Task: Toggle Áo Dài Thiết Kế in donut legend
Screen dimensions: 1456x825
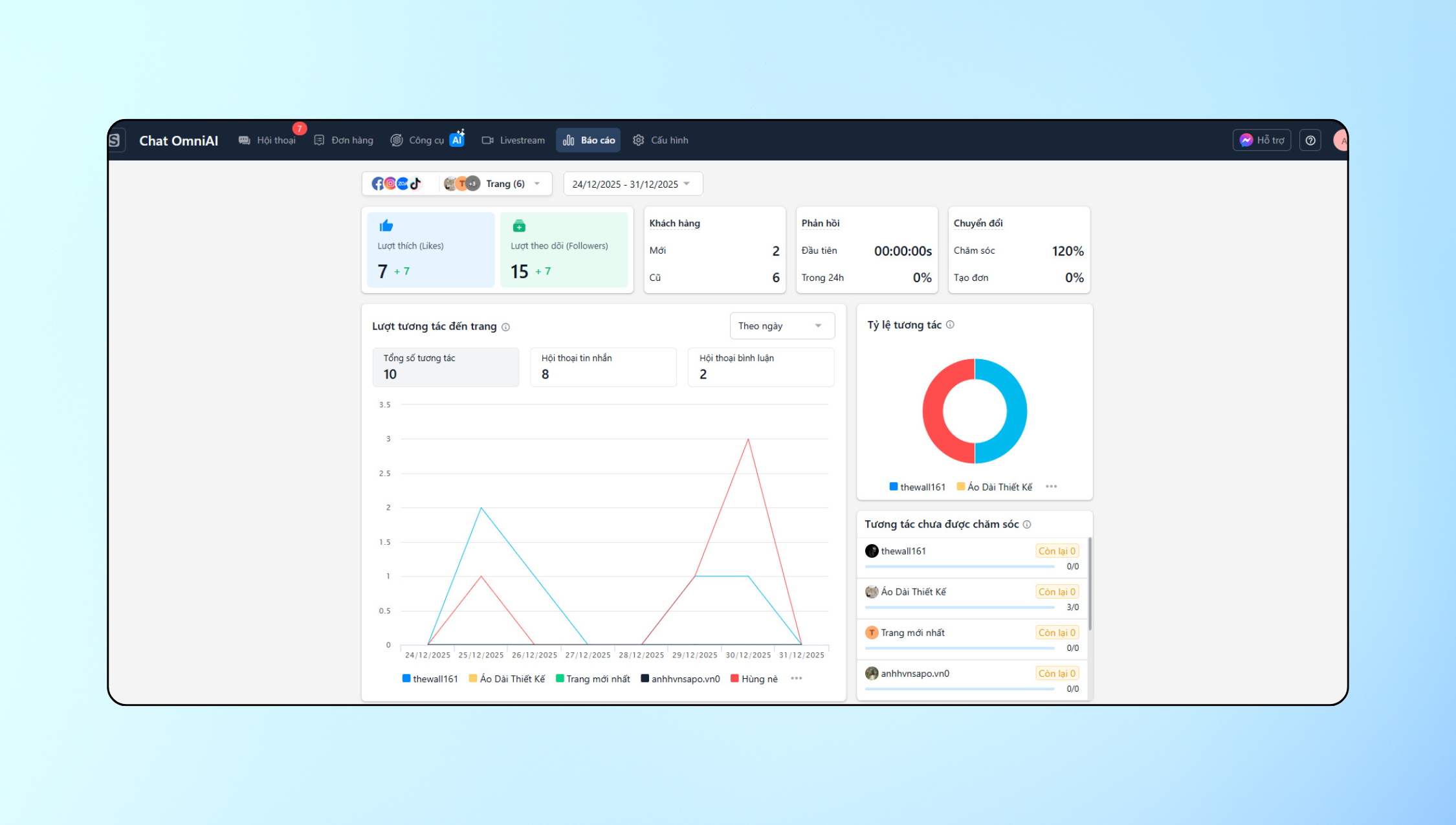Action: click(994, 487)
